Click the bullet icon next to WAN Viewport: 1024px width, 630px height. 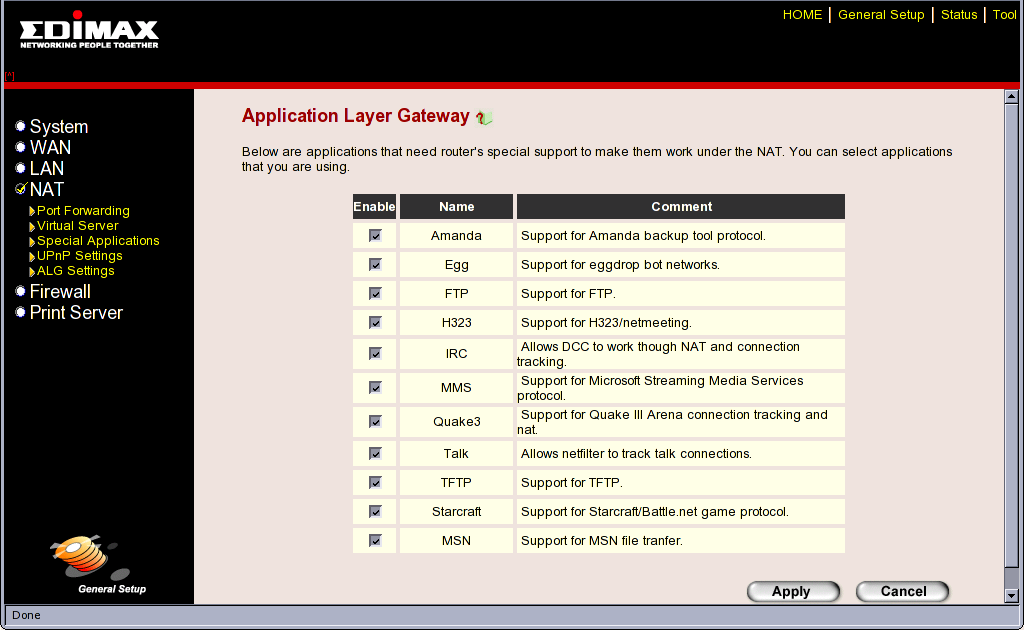click(20, 148)
